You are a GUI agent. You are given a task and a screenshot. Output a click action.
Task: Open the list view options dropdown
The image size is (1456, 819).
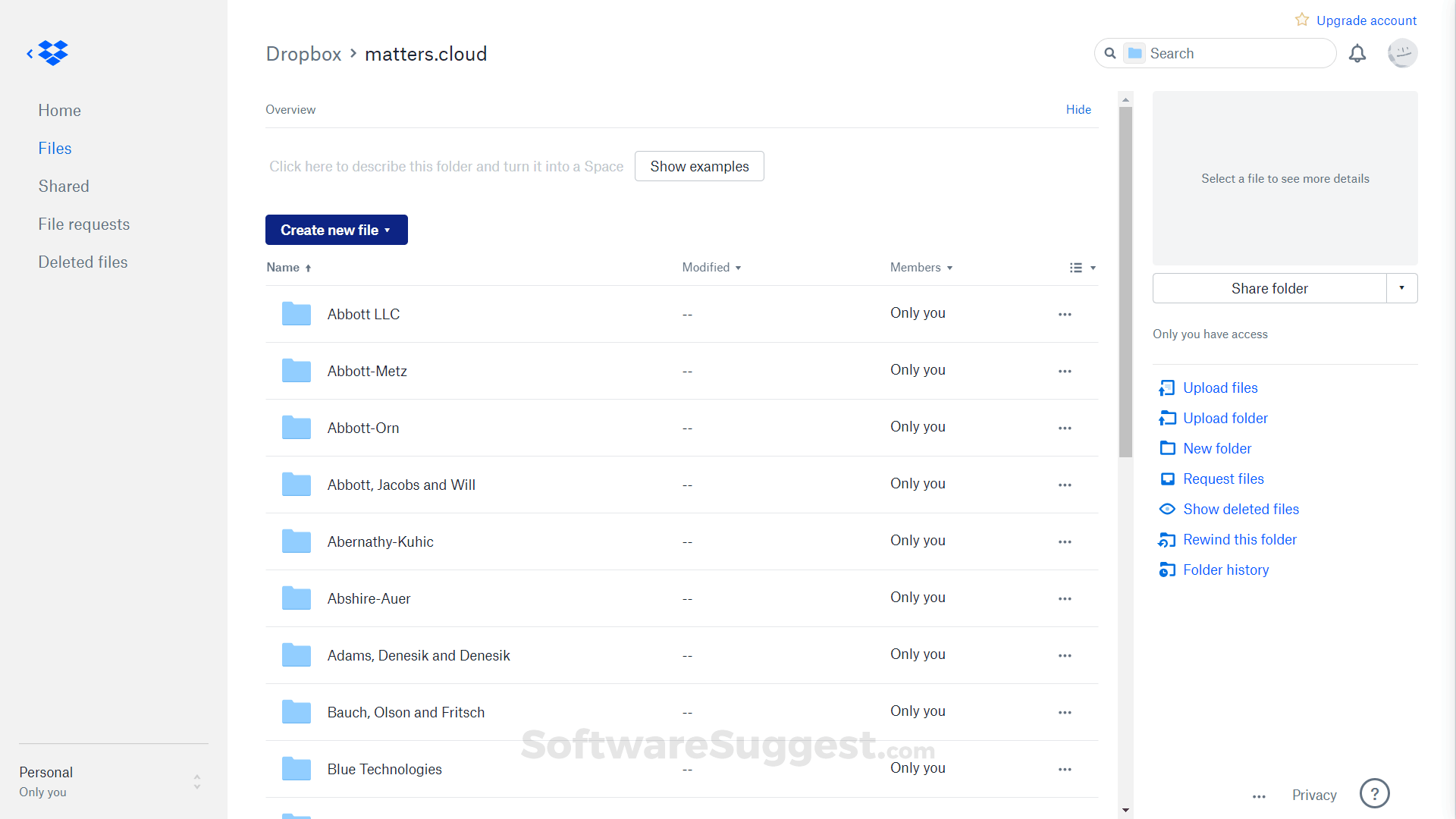tap(1082, 268)
